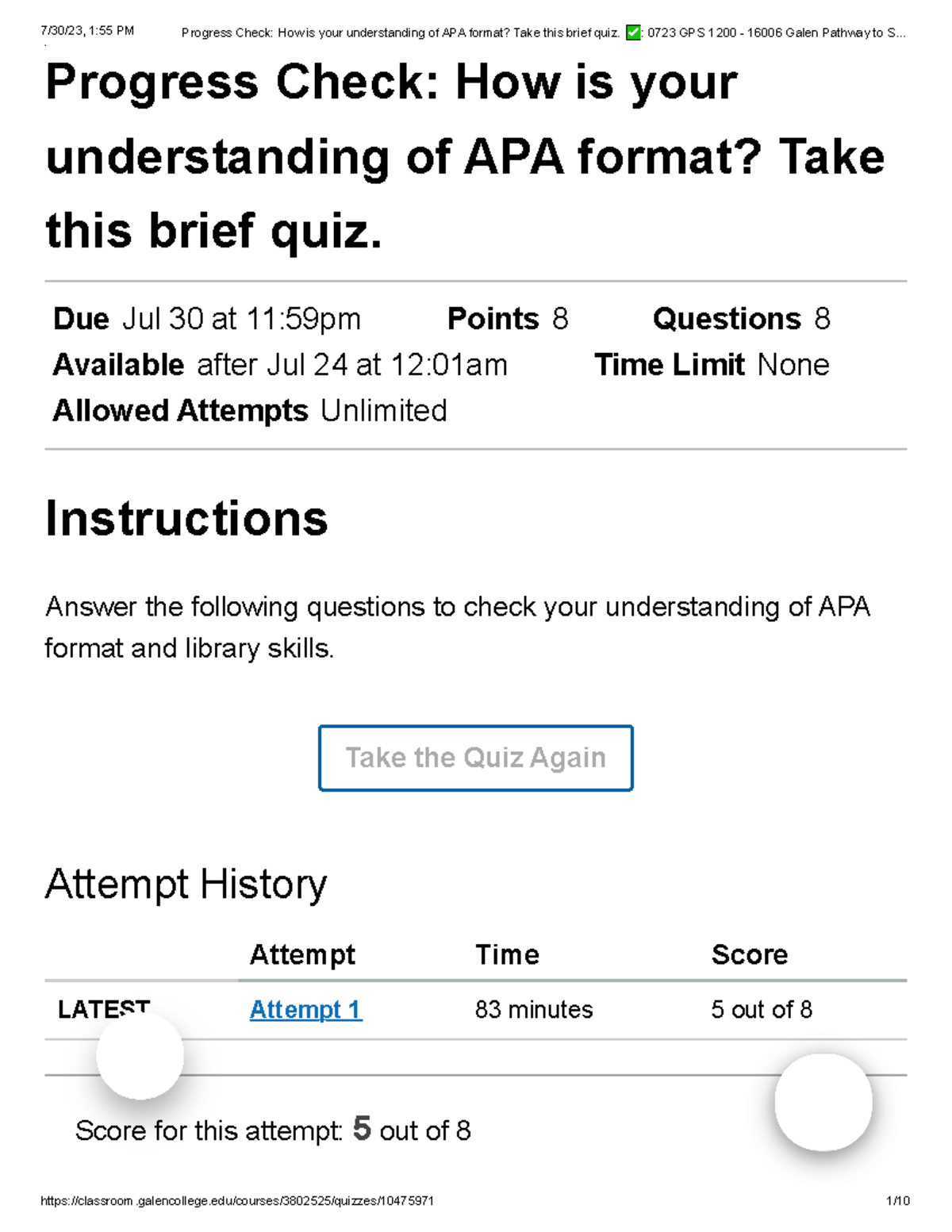Click the 83 minutes time entry
This screenshot has height=1232, width=952.
pyautogui.click(x=533, y=1010)
